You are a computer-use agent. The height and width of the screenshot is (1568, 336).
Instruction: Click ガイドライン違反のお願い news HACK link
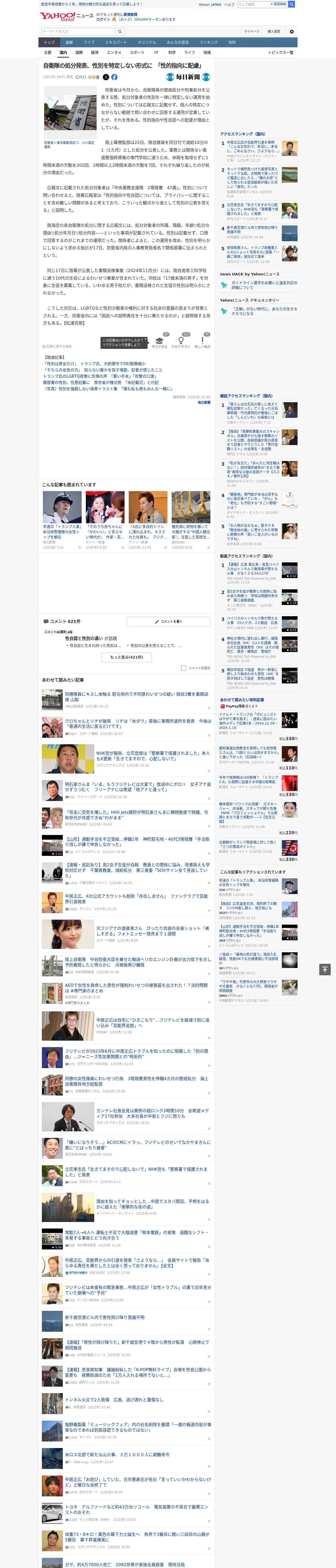click(x=264, y=285)
